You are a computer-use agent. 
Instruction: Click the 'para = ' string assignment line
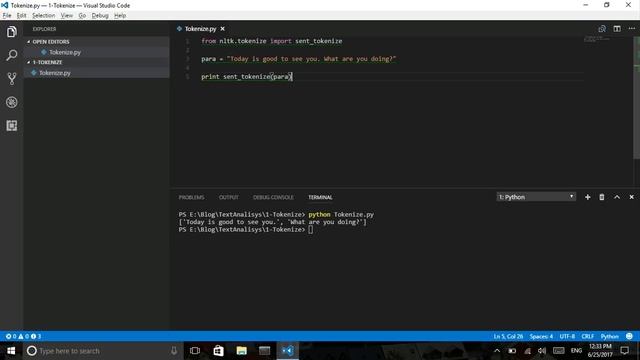click(x=298, y=59)
